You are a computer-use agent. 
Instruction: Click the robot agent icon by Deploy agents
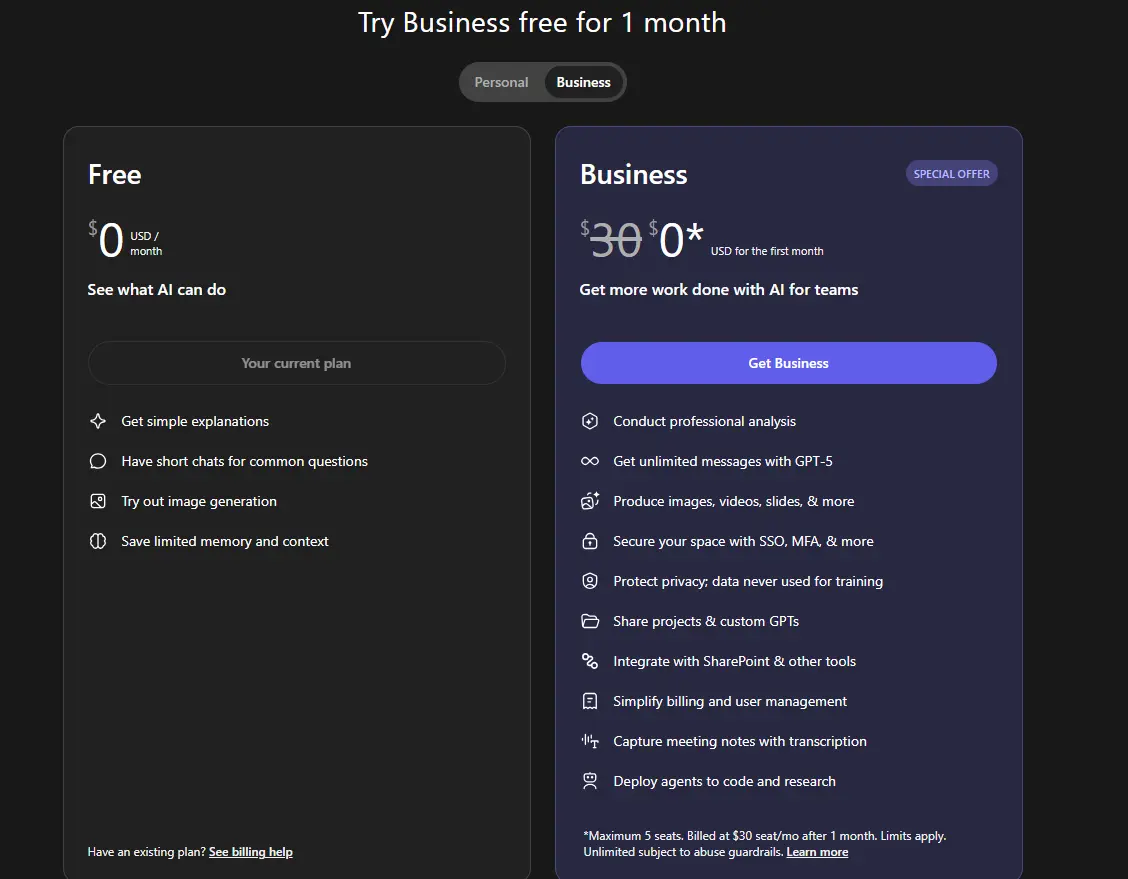pyautogui.click(x=590, y=781)
